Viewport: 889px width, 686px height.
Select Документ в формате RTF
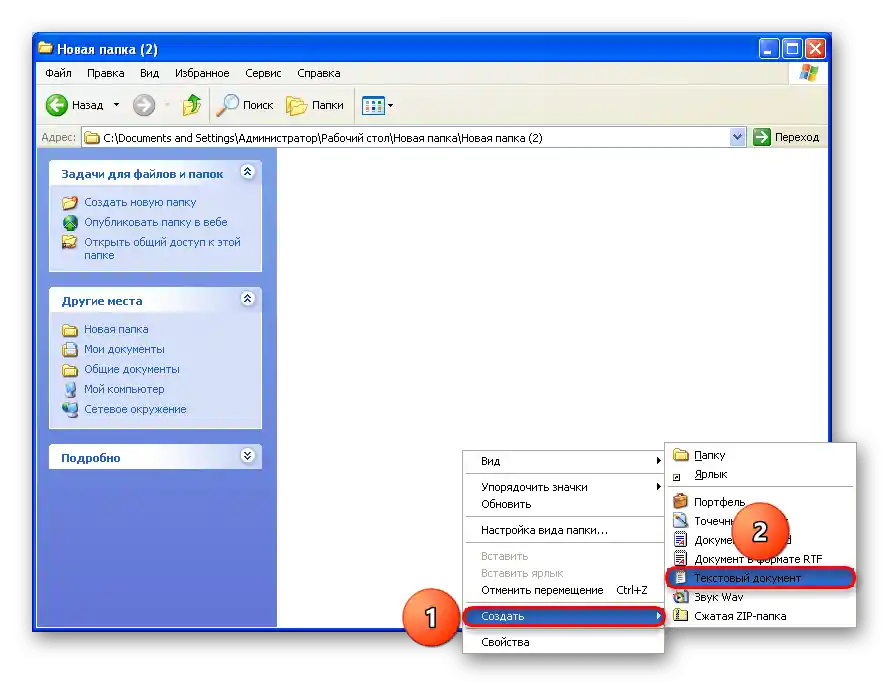pyautogui.click(x=760, y=558)
